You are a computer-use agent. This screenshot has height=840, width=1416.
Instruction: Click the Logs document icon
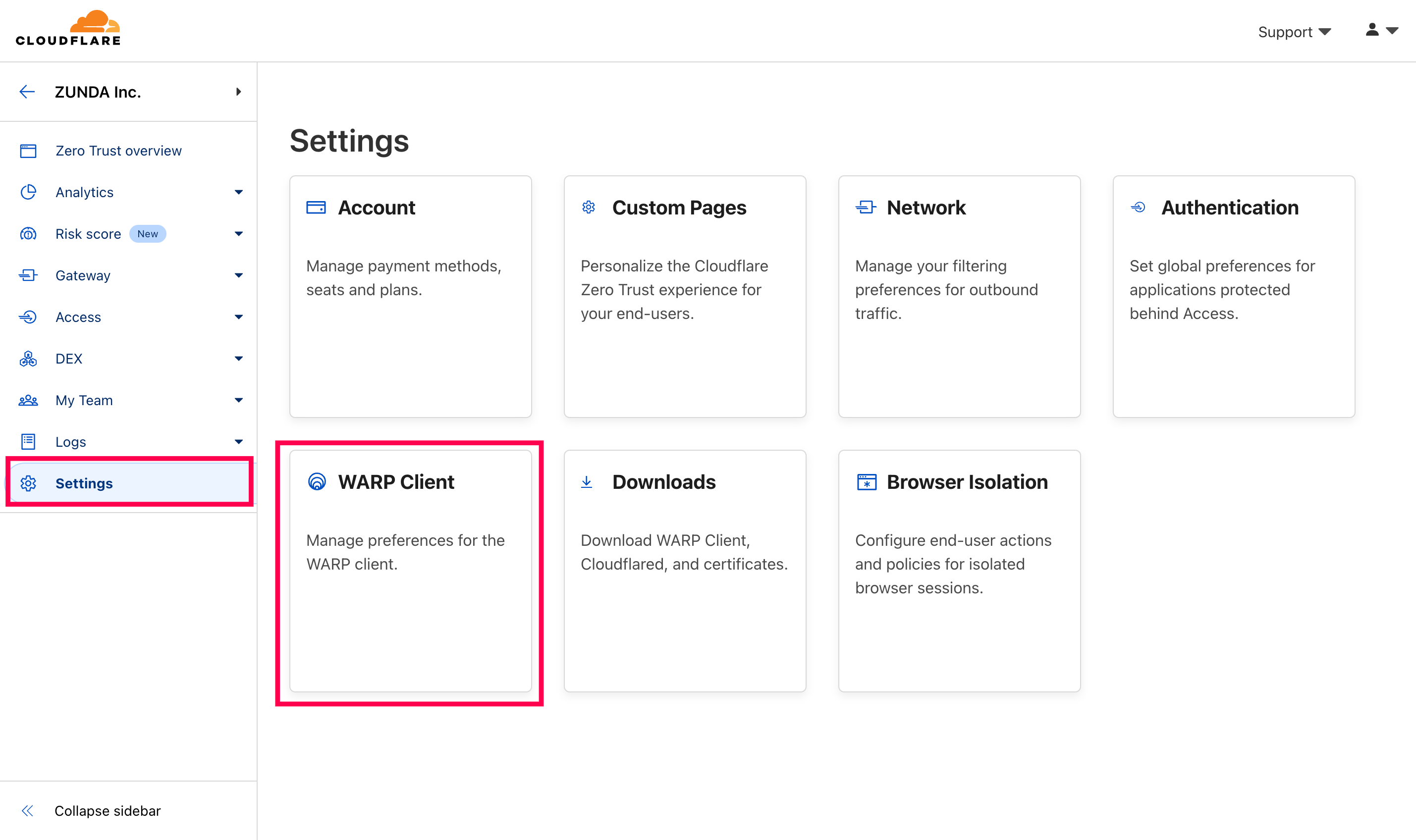point(28,441)
